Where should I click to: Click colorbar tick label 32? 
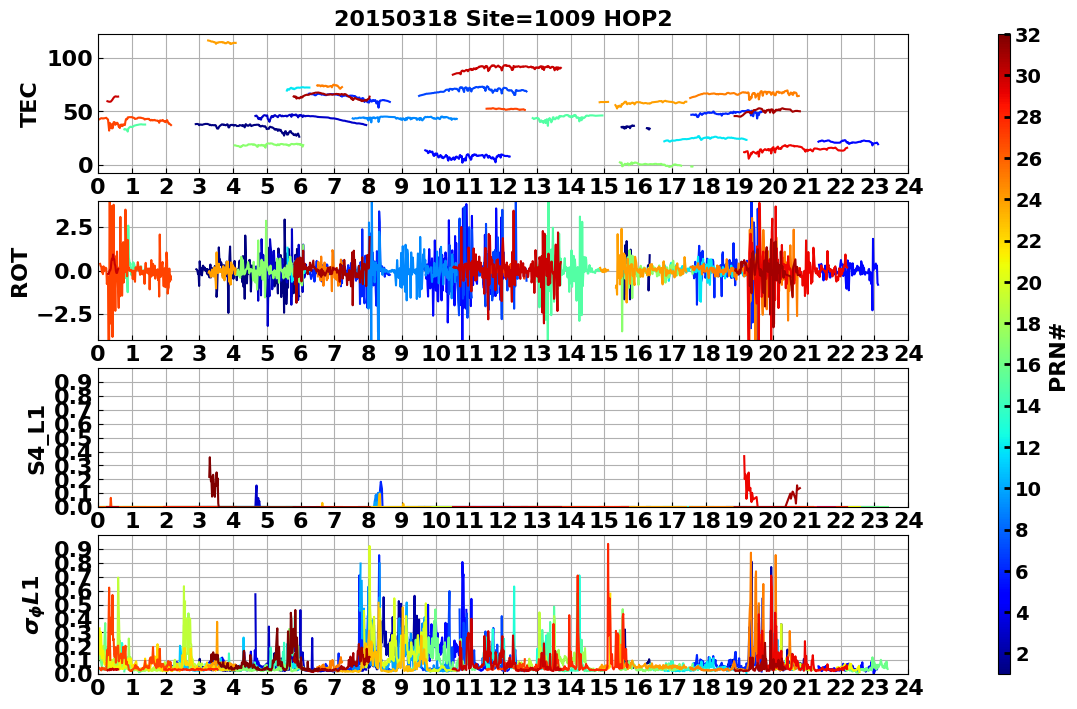tap(1028, 35)
